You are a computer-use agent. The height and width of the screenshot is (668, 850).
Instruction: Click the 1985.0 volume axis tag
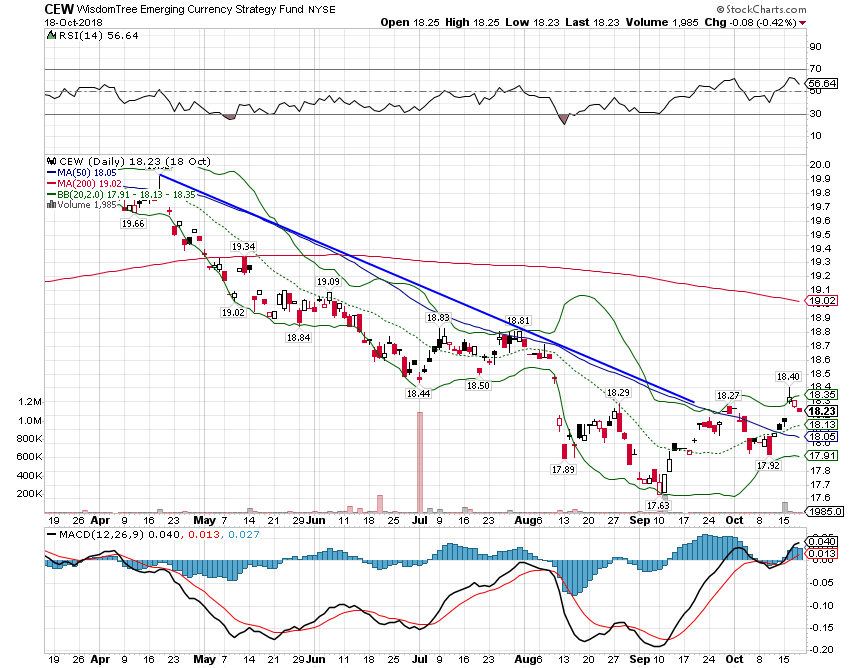825,511
